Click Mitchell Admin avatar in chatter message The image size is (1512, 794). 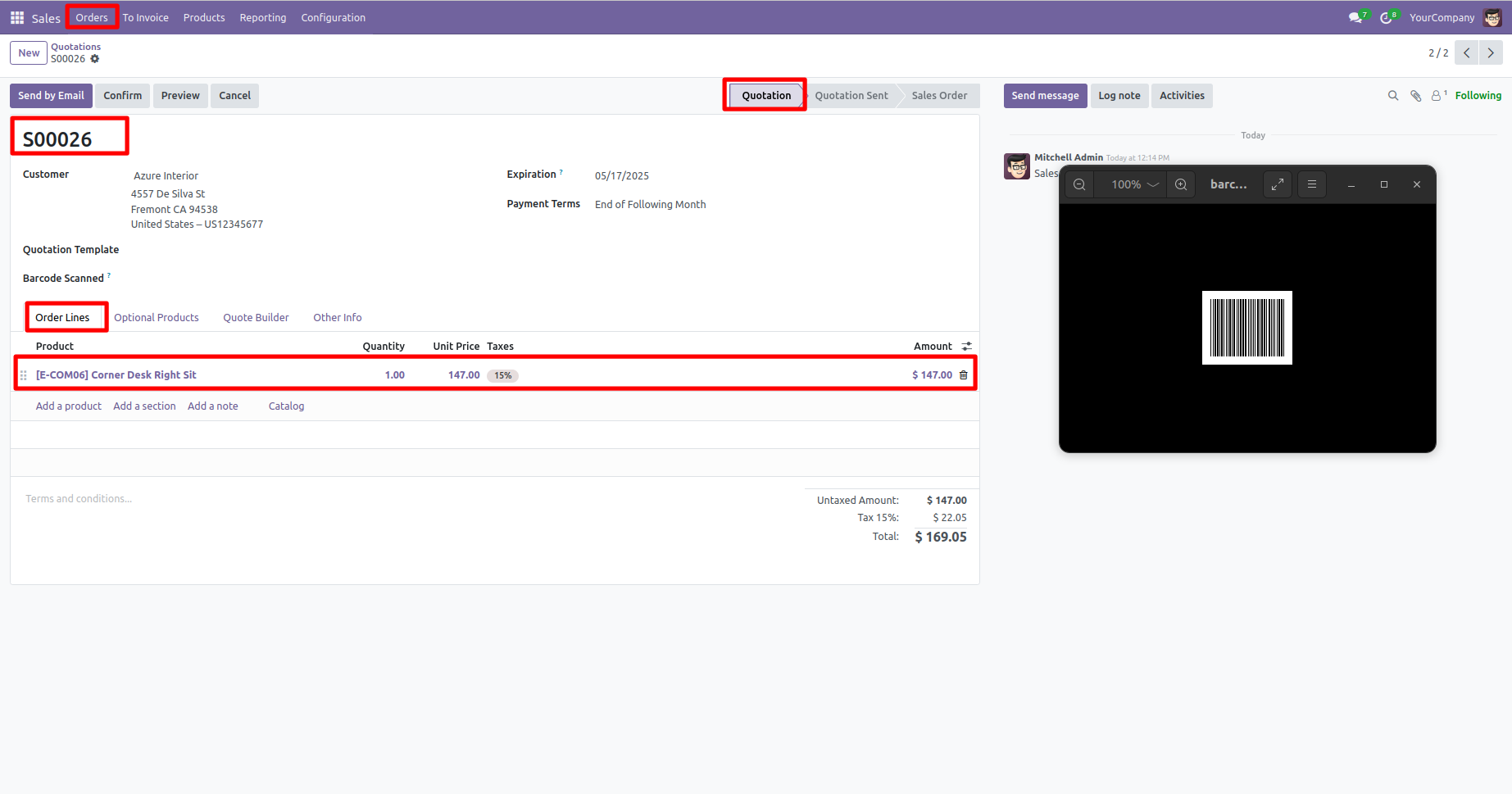click(1017, 166)
